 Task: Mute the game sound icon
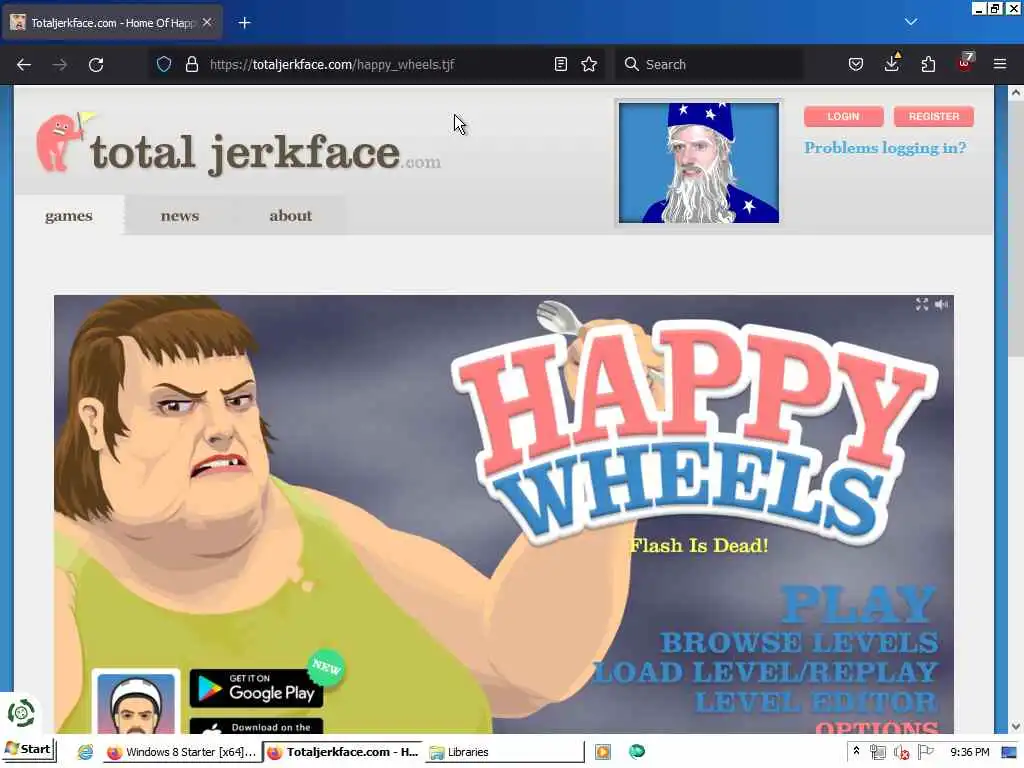(941, 304)
